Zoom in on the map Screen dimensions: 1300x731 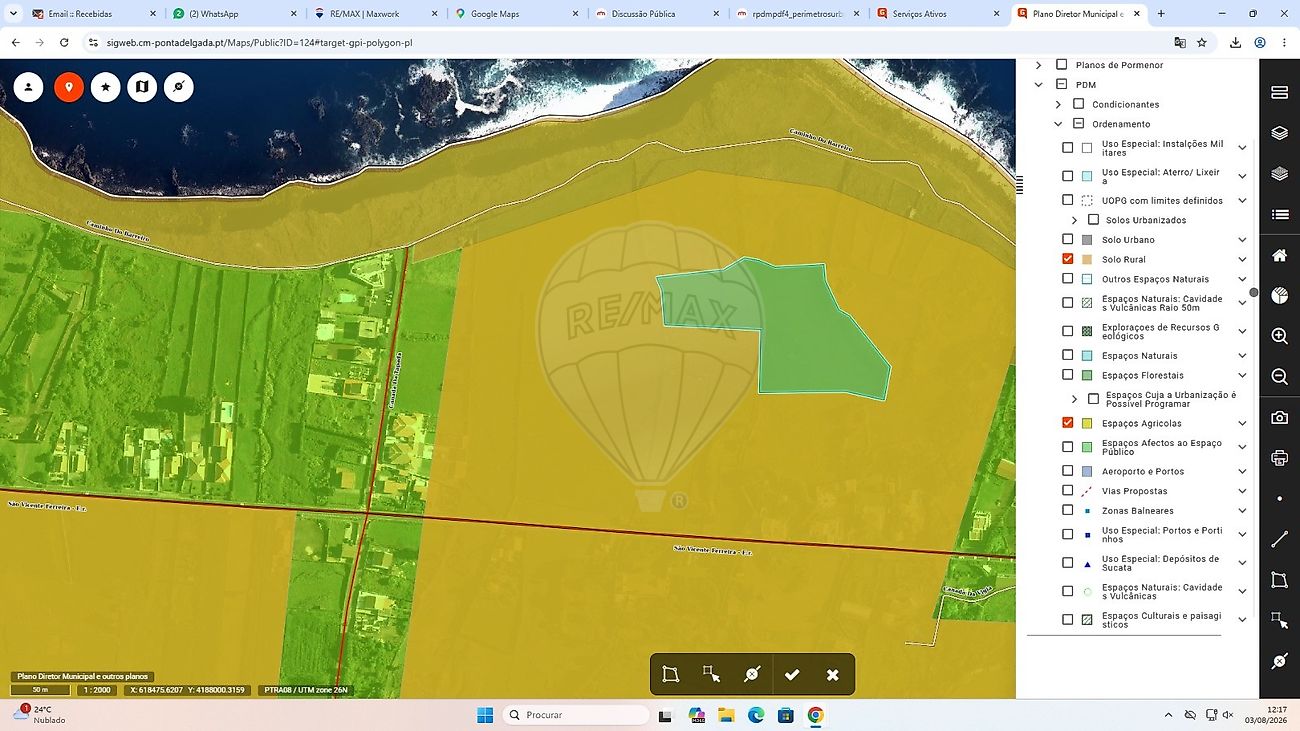pos(1279,336)
